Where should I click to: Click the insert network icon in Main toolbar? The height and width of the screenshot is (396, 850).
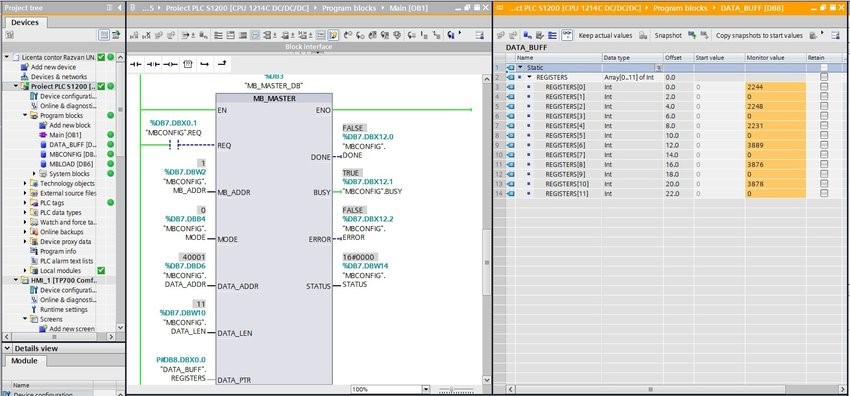[x=134, y=35]
